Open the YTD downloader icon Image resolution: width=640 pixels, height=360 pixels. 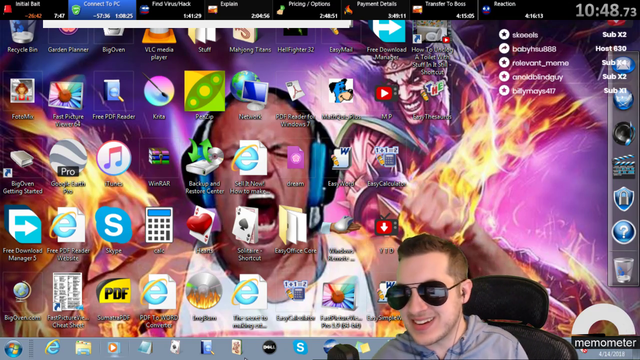click(x=386, y=233)
